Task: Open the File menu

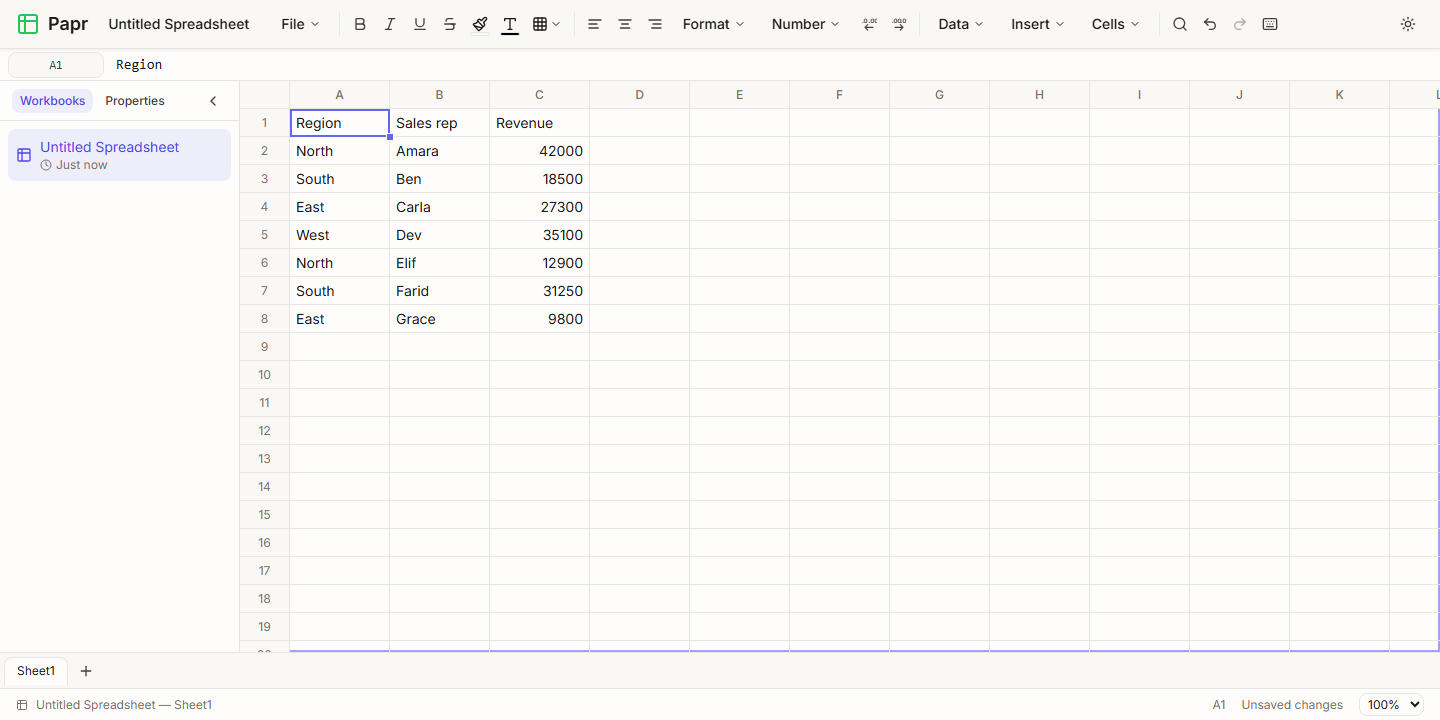Action: (300, 24)
